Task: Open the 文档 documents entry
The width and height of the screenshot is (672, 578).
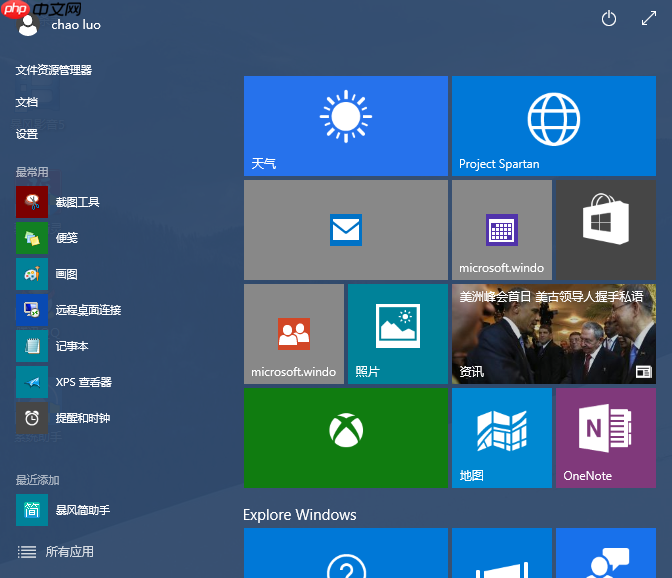Action: click(27, 102)
